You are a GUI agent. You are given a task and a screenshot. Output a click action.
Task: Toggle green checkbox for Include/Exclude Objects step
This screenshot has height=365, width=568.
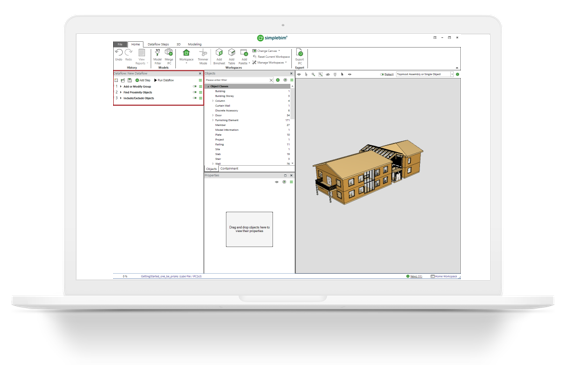(x=200, y=98)
